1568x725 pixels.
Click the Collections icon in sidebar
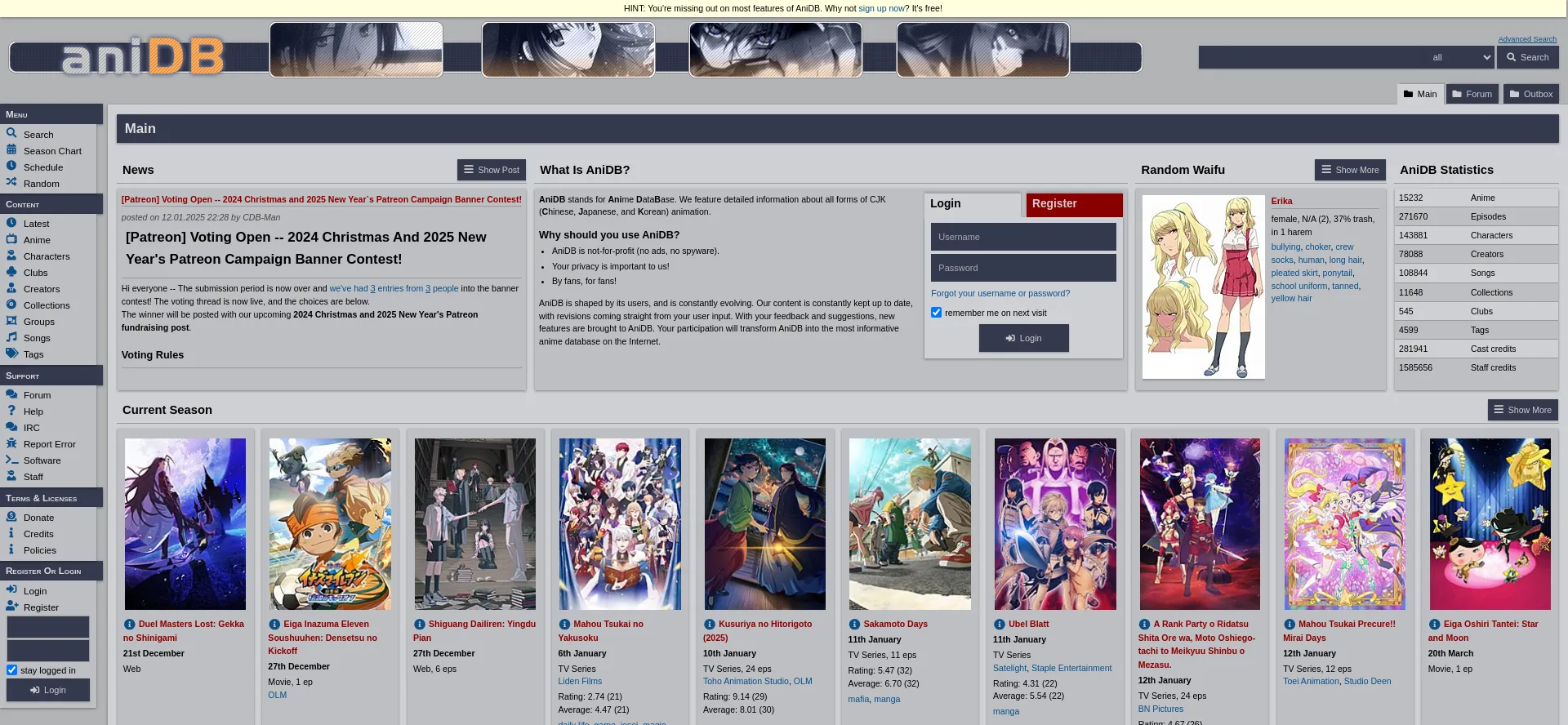click(x=11, y=304)
